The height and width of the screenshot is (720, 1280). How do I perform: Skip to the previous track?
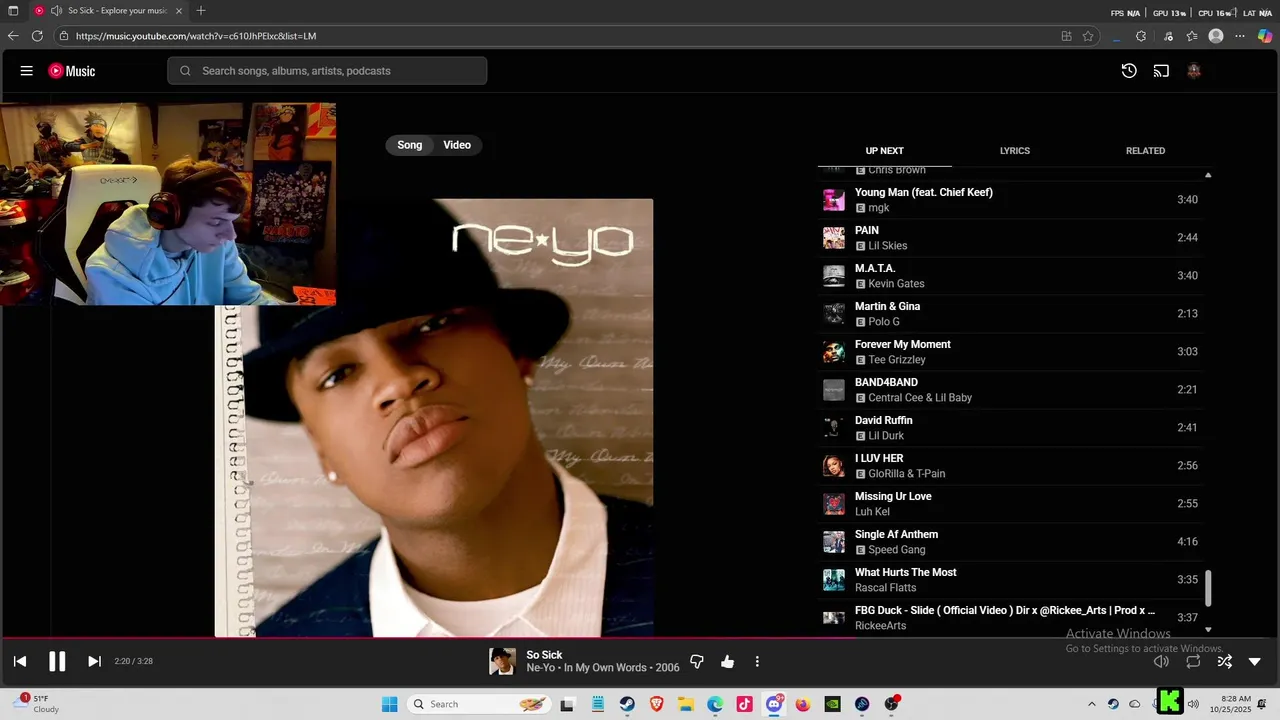click(20, 661)
